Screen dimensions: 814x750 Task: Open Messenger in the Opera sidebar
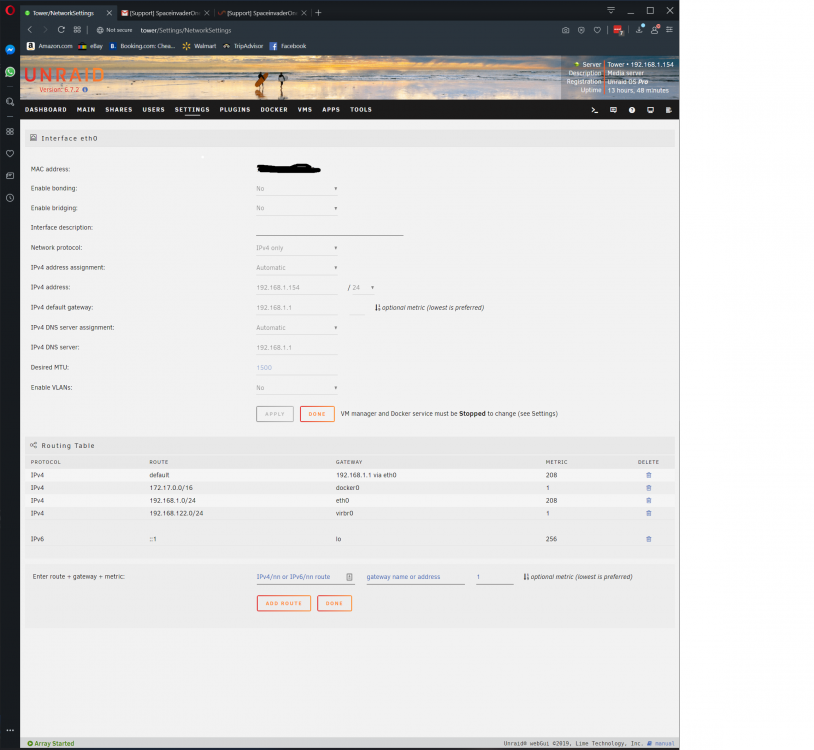coord(10,50)
